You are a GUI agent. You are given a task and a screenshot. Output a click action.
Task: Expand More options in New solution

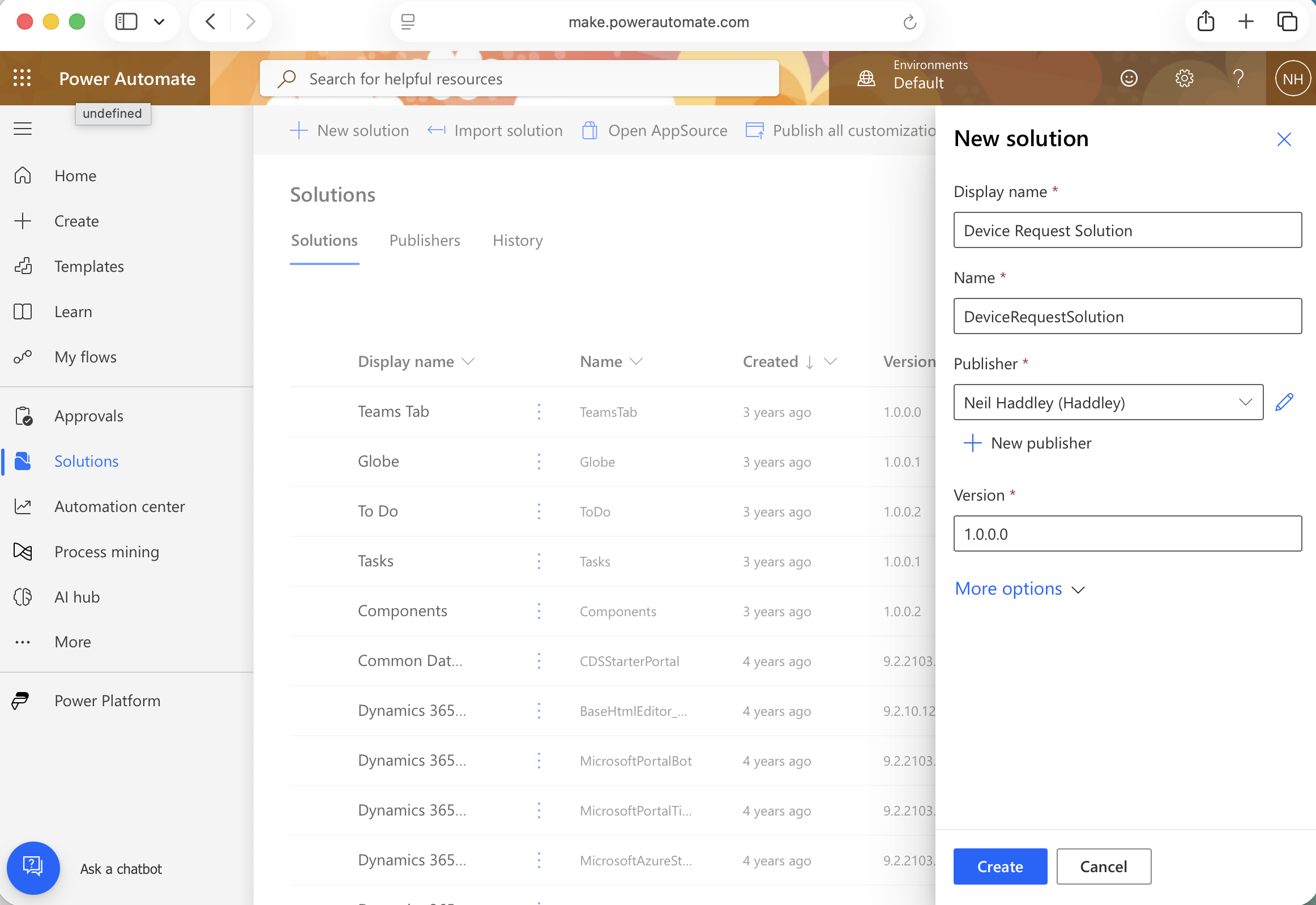click(1019, 588)
